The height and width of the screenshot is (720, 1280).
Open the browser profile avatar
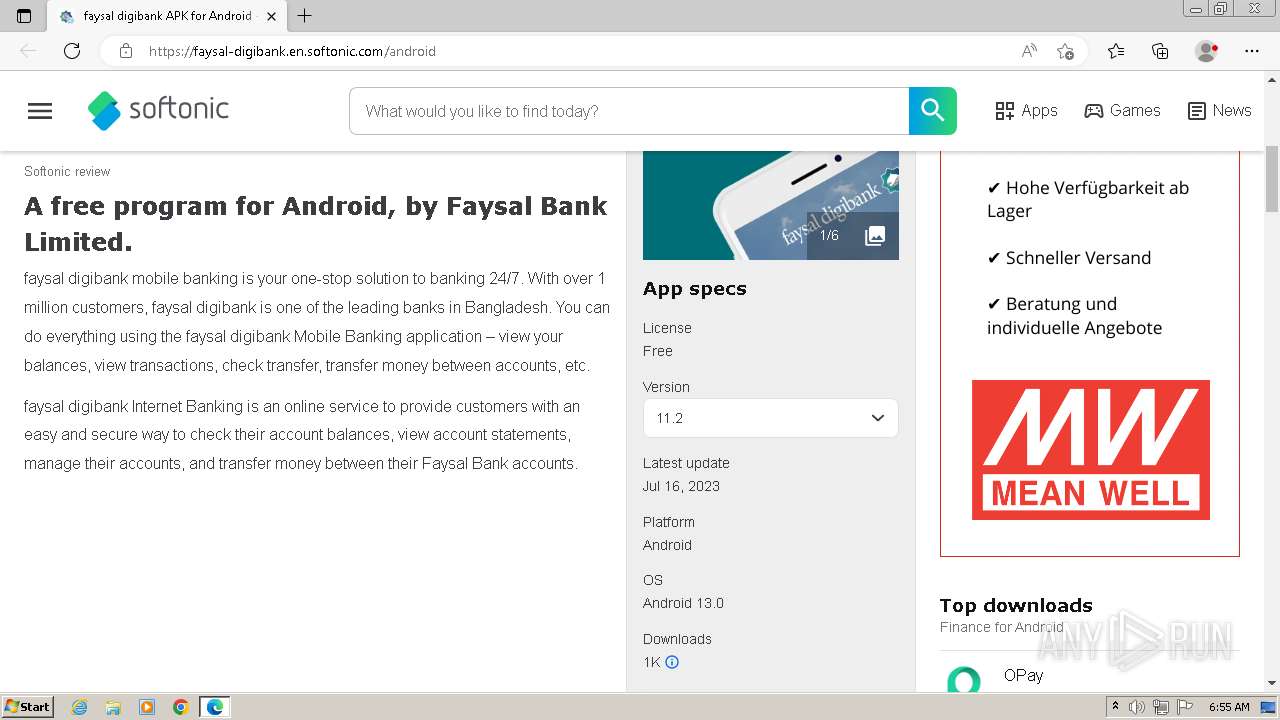click(x=1206, y=51)
